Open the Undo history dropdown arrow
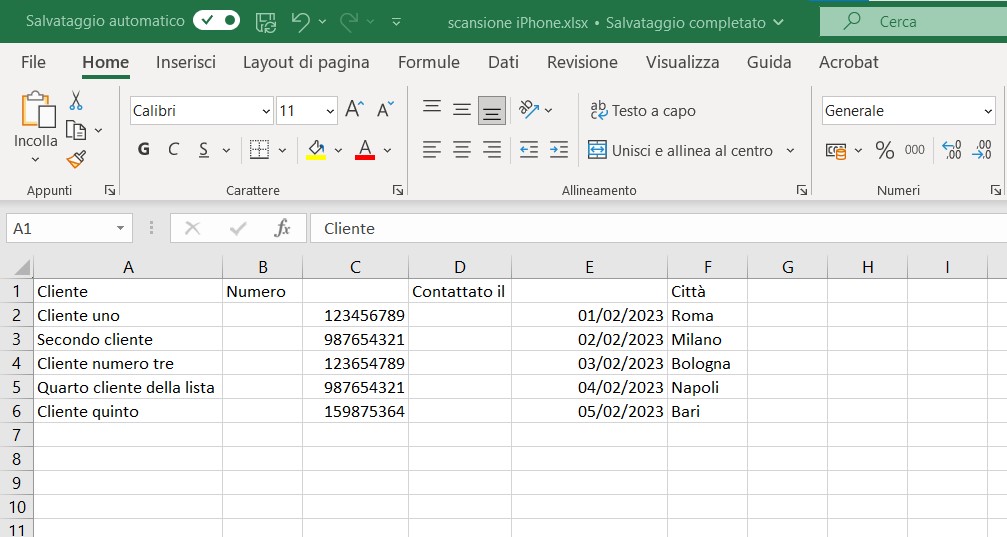Screen dimensions: 1007x537 pos(322,22)
